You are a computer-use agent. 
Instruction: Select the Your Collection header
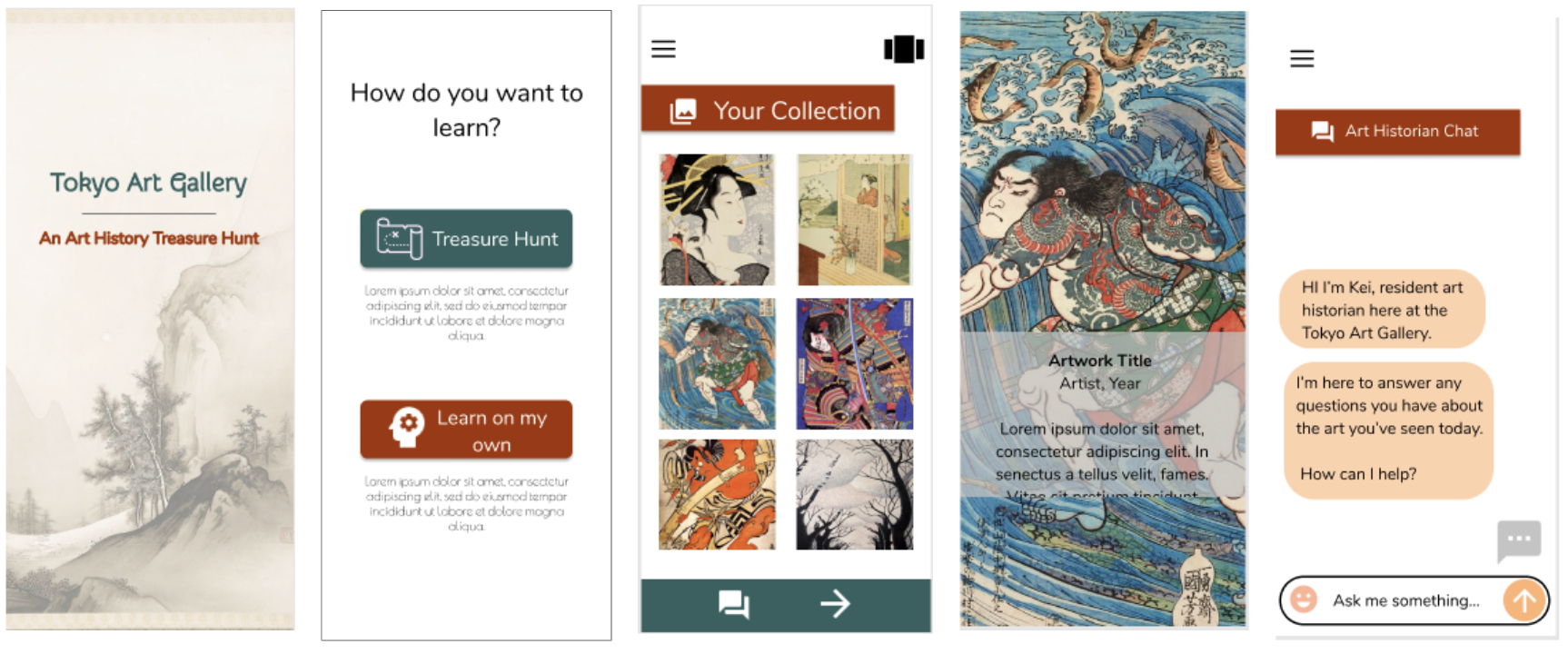point(768,110)
